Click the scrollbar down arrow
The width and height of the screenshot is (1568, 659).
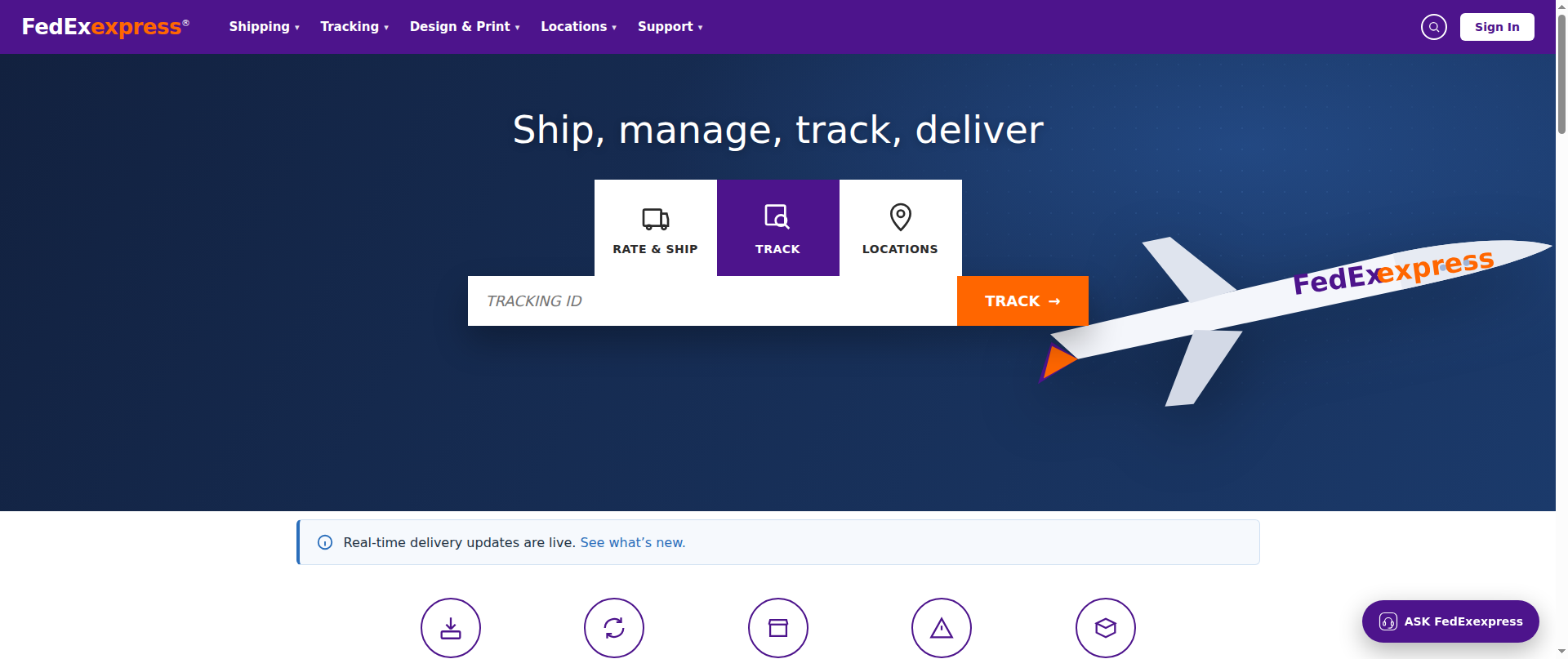coord(1561,652)
